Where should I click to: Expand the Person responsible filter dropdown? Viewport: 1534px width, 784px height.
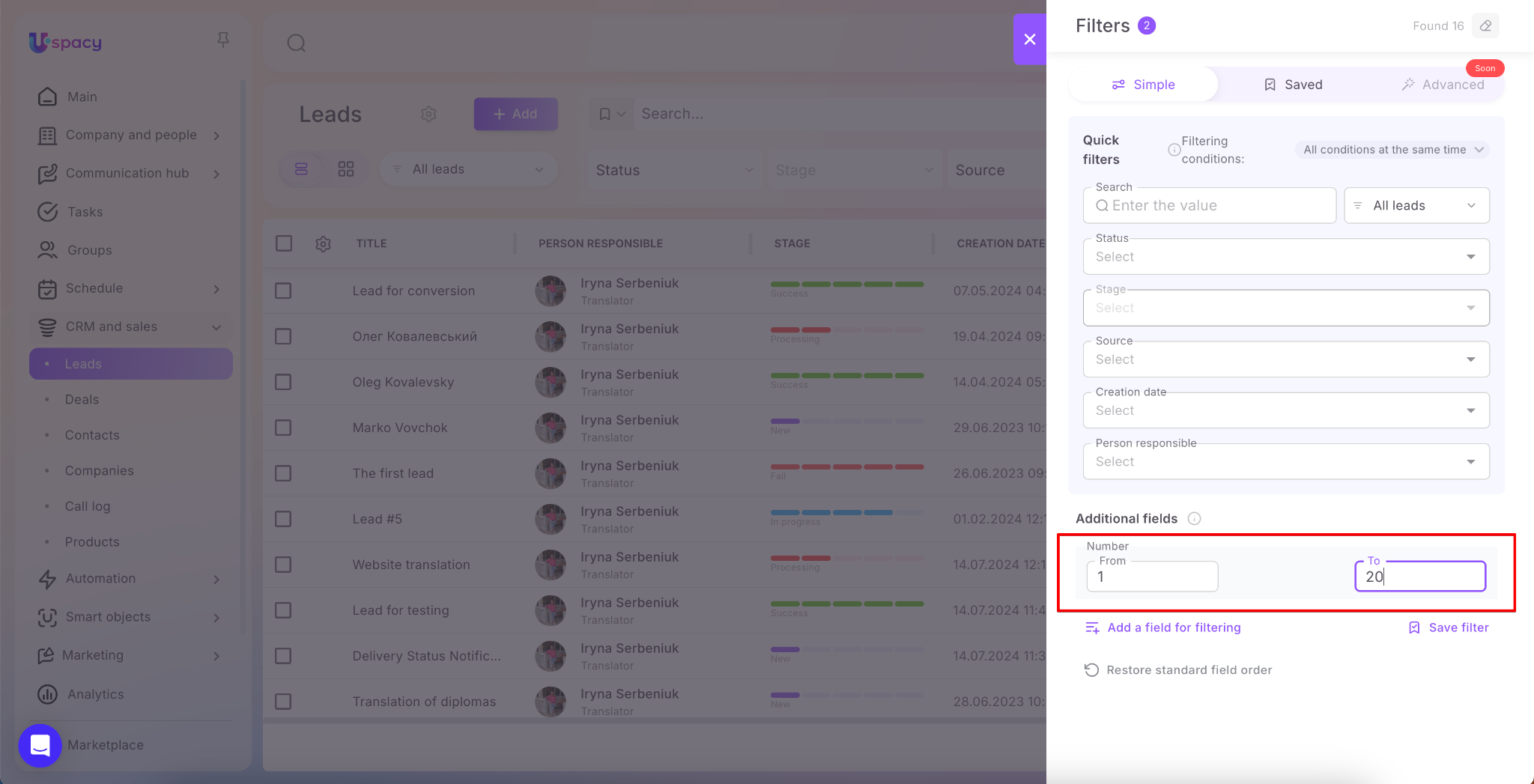1285,462
